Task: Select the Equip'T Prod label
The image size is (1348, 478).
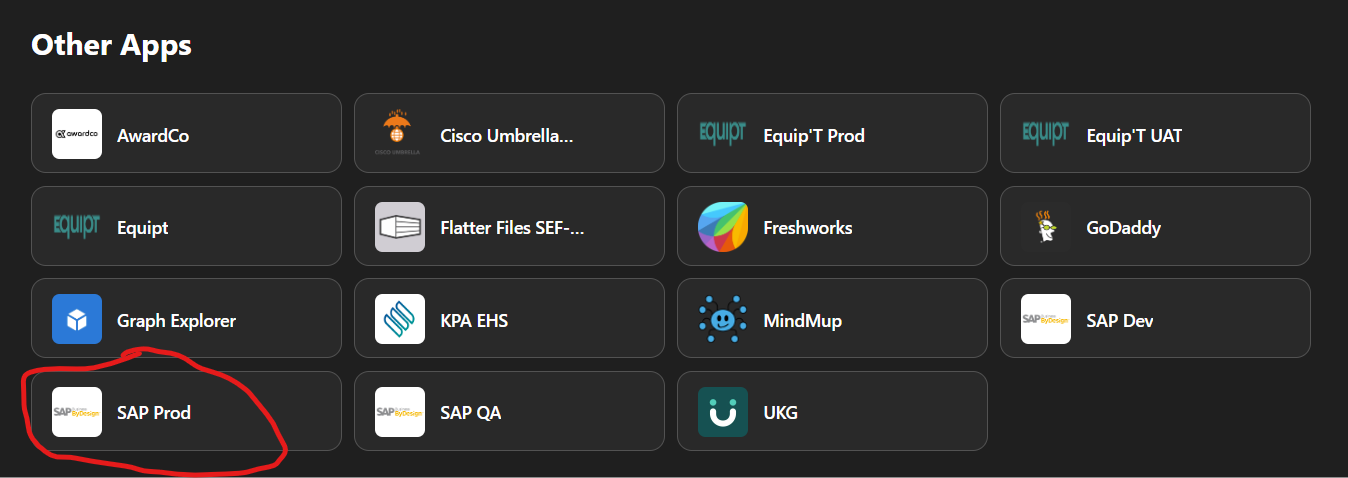Action: [814, 136]
